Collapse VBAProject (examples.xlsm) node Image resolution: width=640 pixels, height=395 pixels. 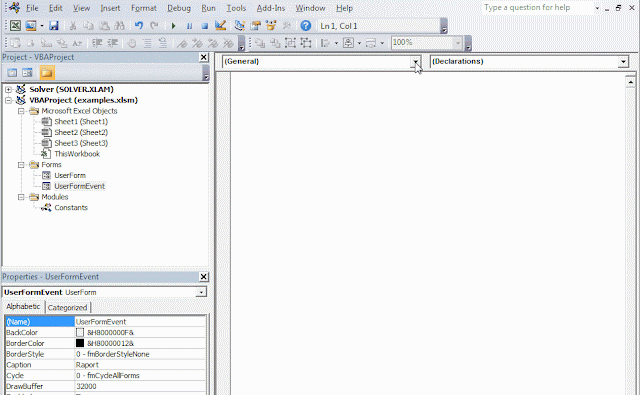(9, 100)
